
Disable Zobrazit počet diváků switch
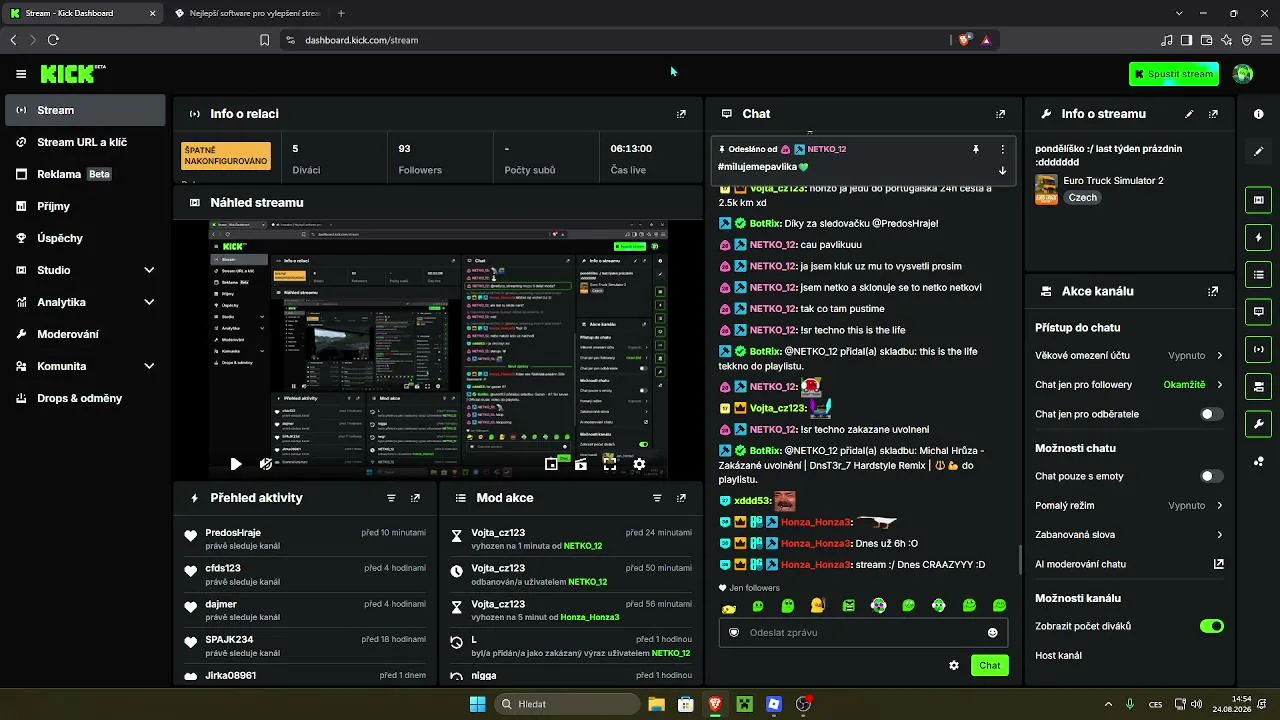click(x=1211, y=626)
